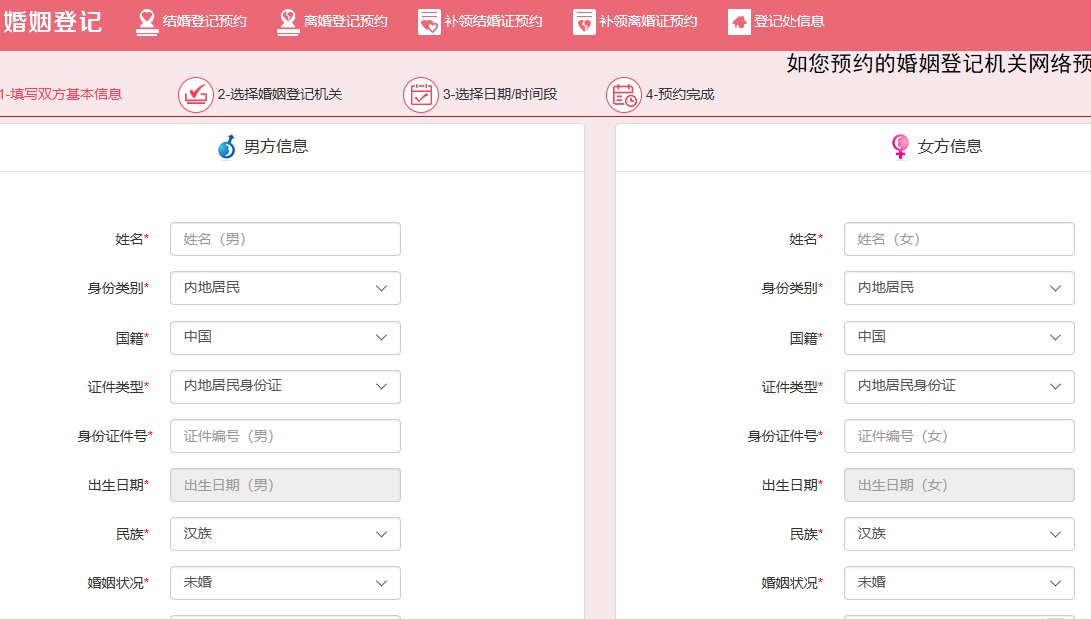Open the male 婚姻状况 dropdown
This screenshot has width=1091, height=619.
[x=285, y=583]
